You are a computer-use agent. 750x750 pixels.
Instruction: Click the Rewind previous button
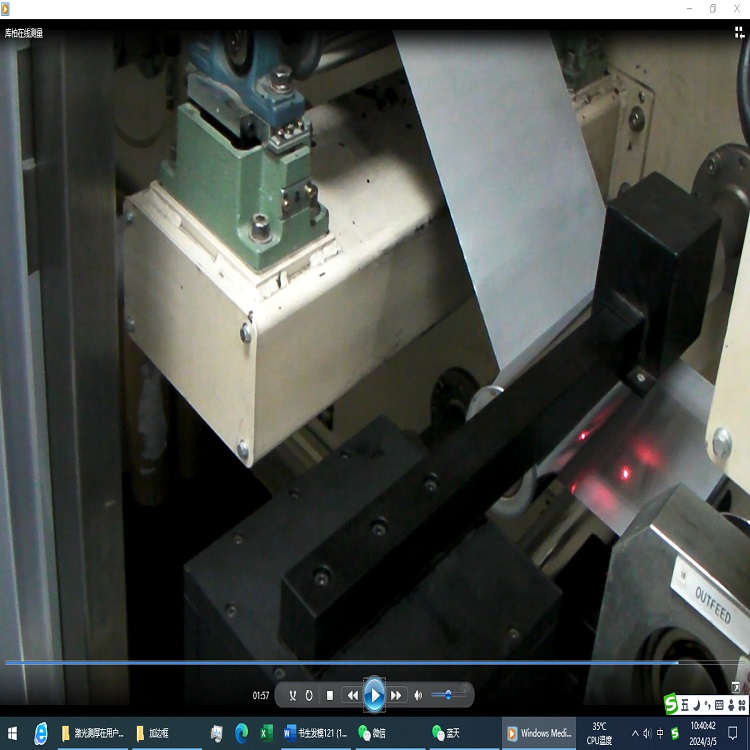[x=352, y=695]
